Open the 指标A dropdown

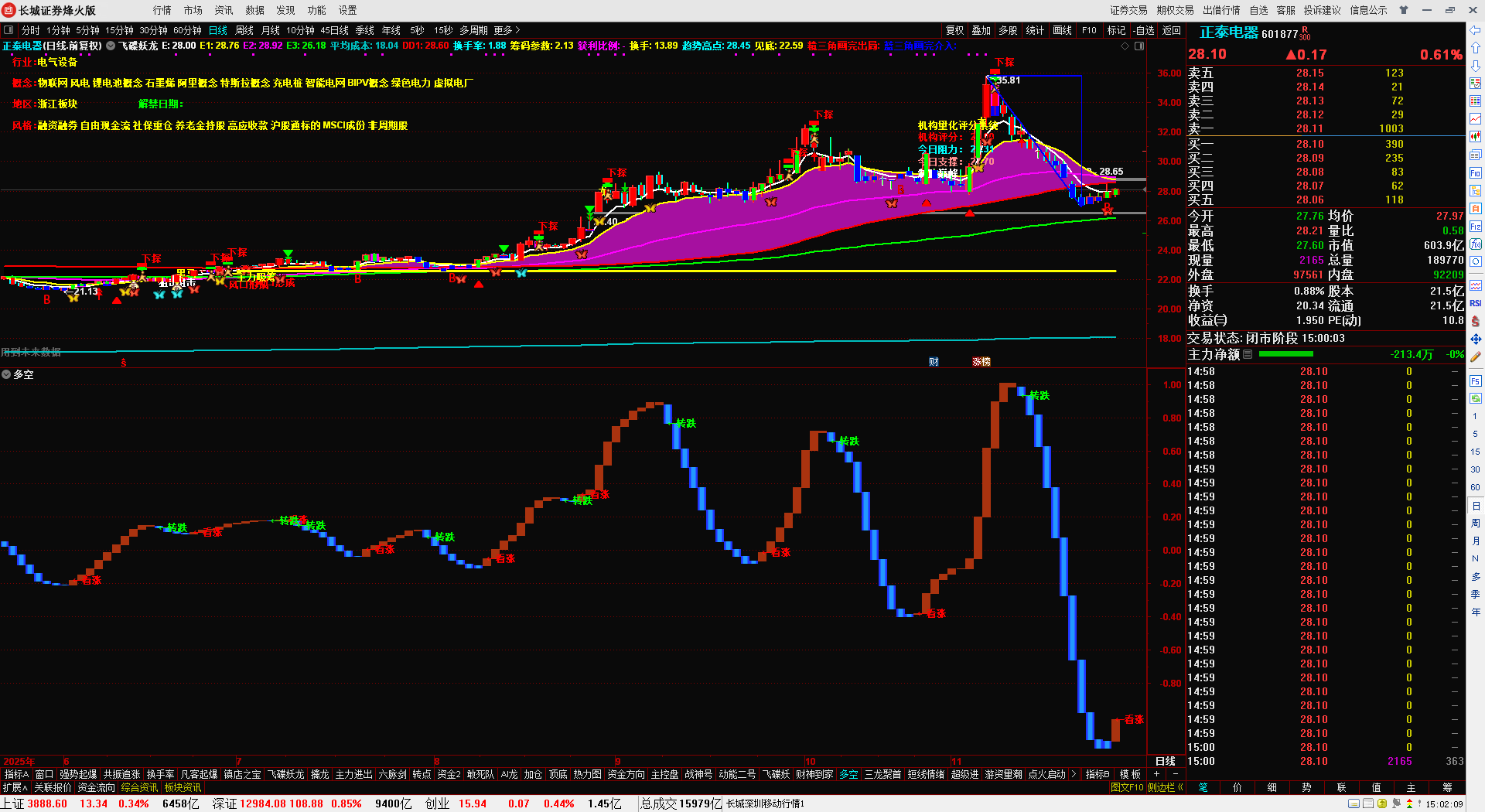tap(16, 774)
